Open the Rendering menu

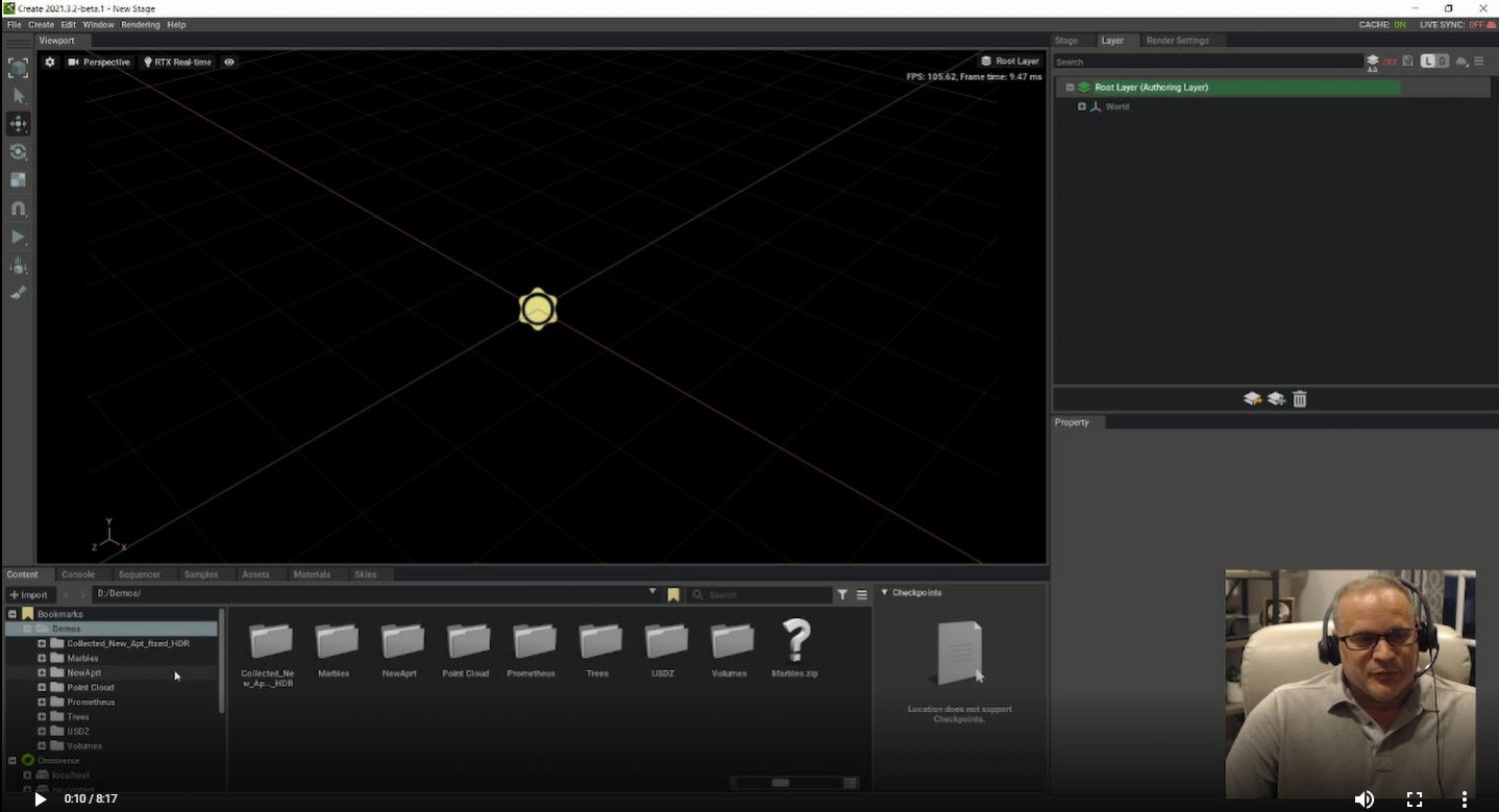pos(140,25)
